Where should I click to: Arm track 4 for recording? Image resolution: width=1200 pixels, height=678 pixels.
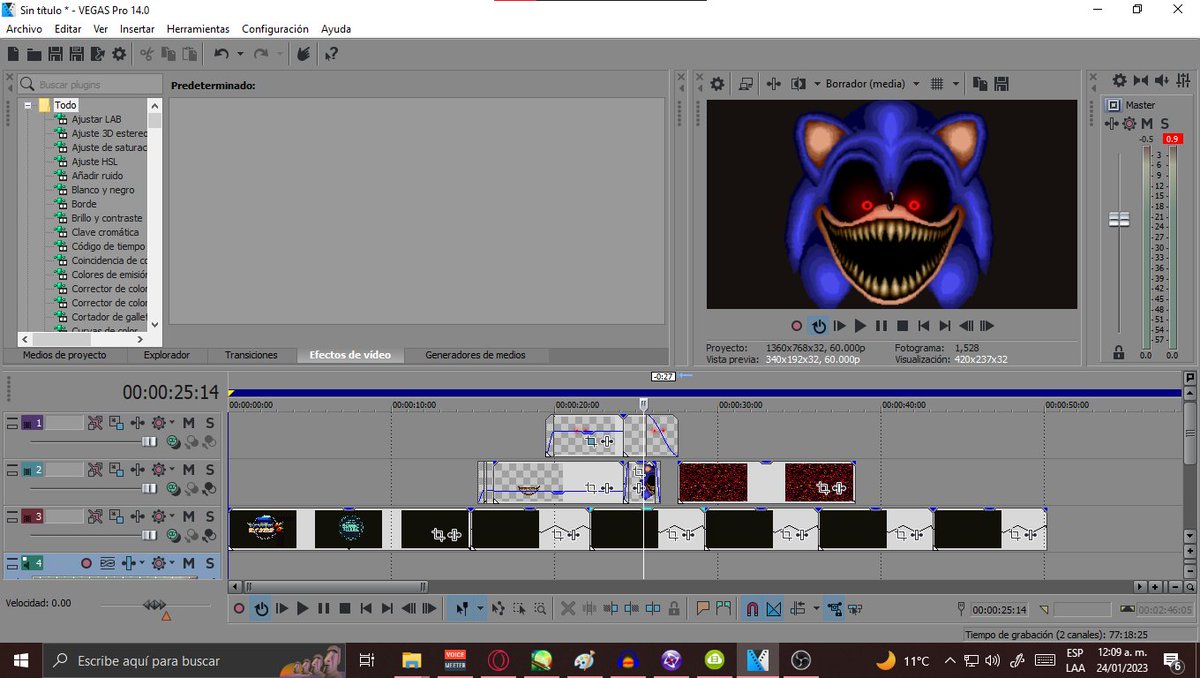[x=87, y=564]
